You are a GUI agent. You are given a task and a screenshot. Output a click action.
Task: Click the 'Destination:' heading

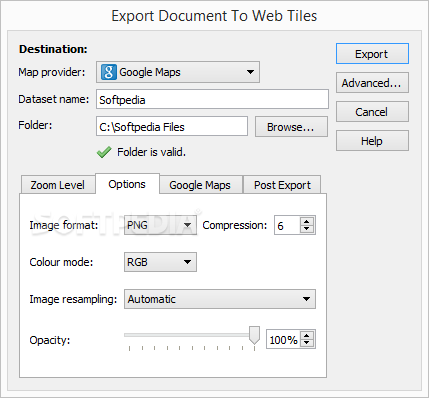pos(53,49)
